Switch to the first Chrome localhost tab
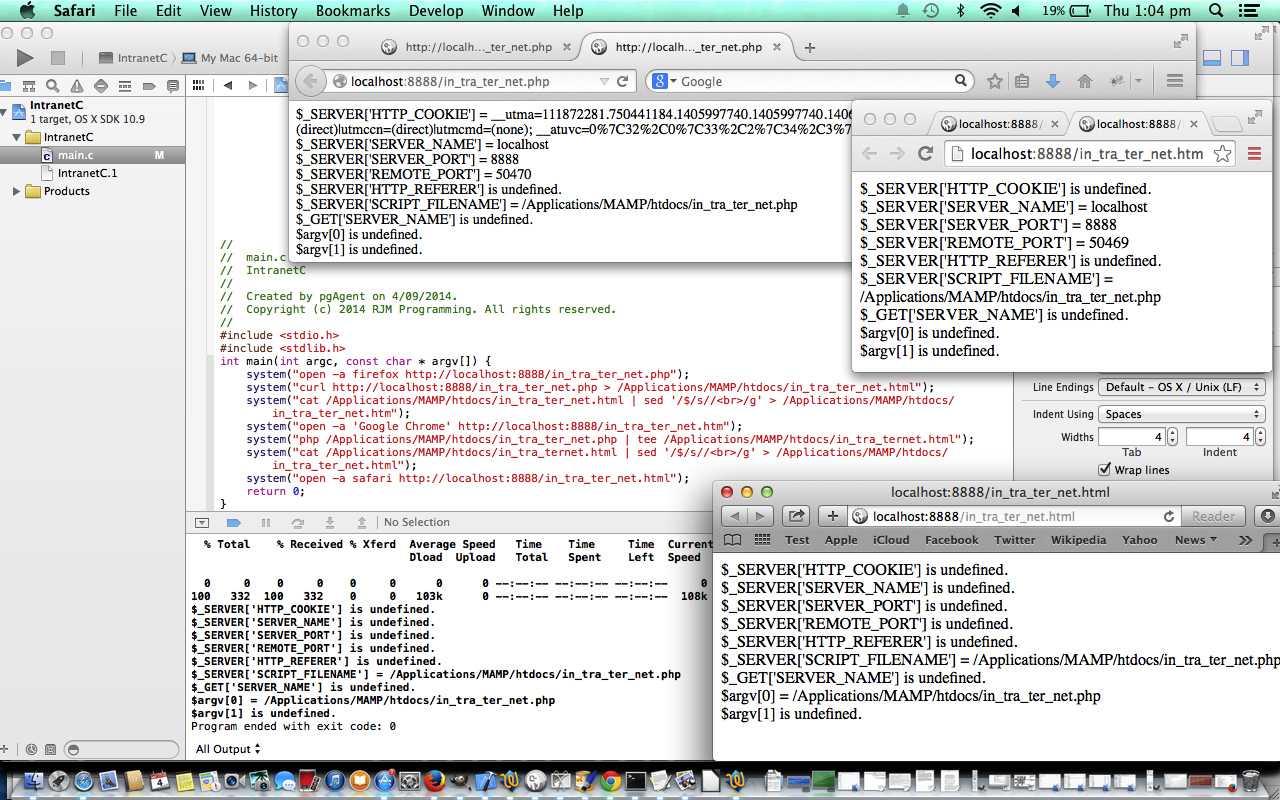 [x=998, y=124]
